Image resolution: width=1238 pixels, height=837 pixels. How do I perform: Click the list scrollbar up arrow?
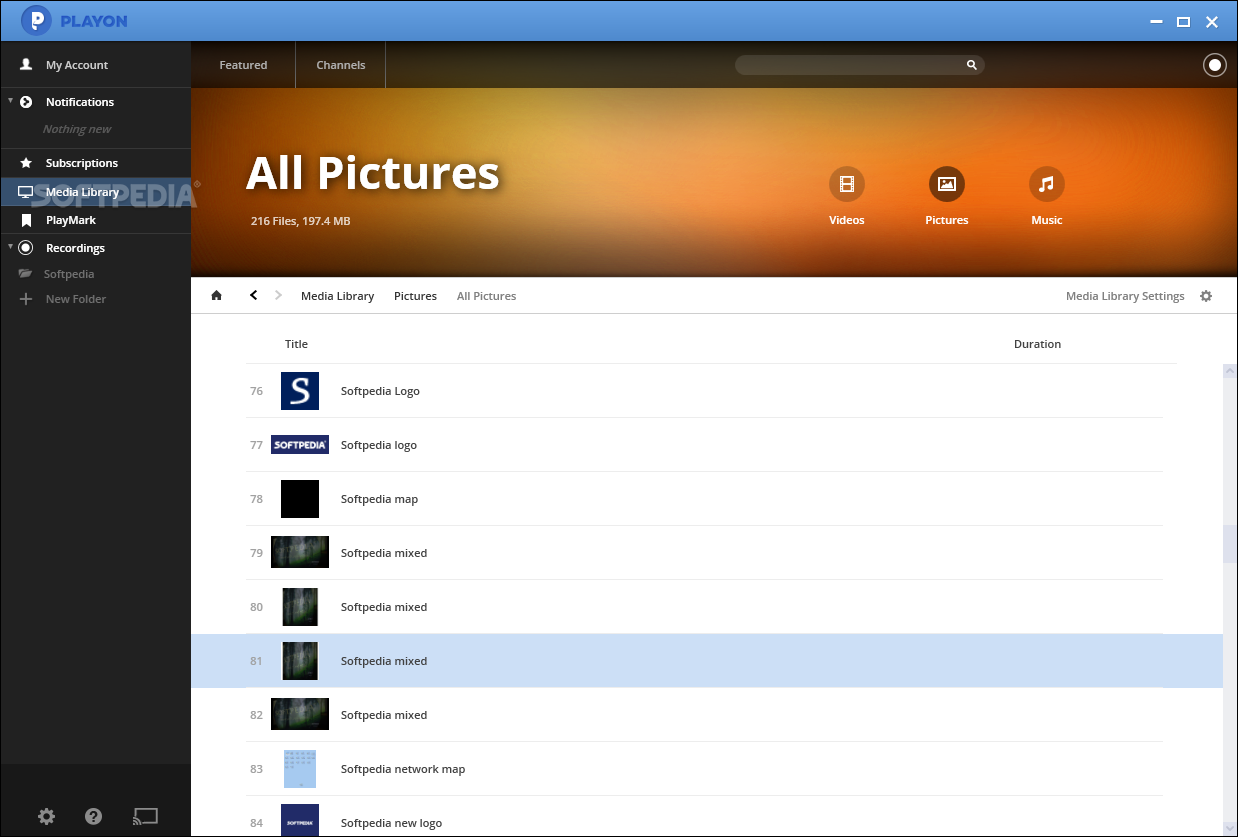[1230, 371]
